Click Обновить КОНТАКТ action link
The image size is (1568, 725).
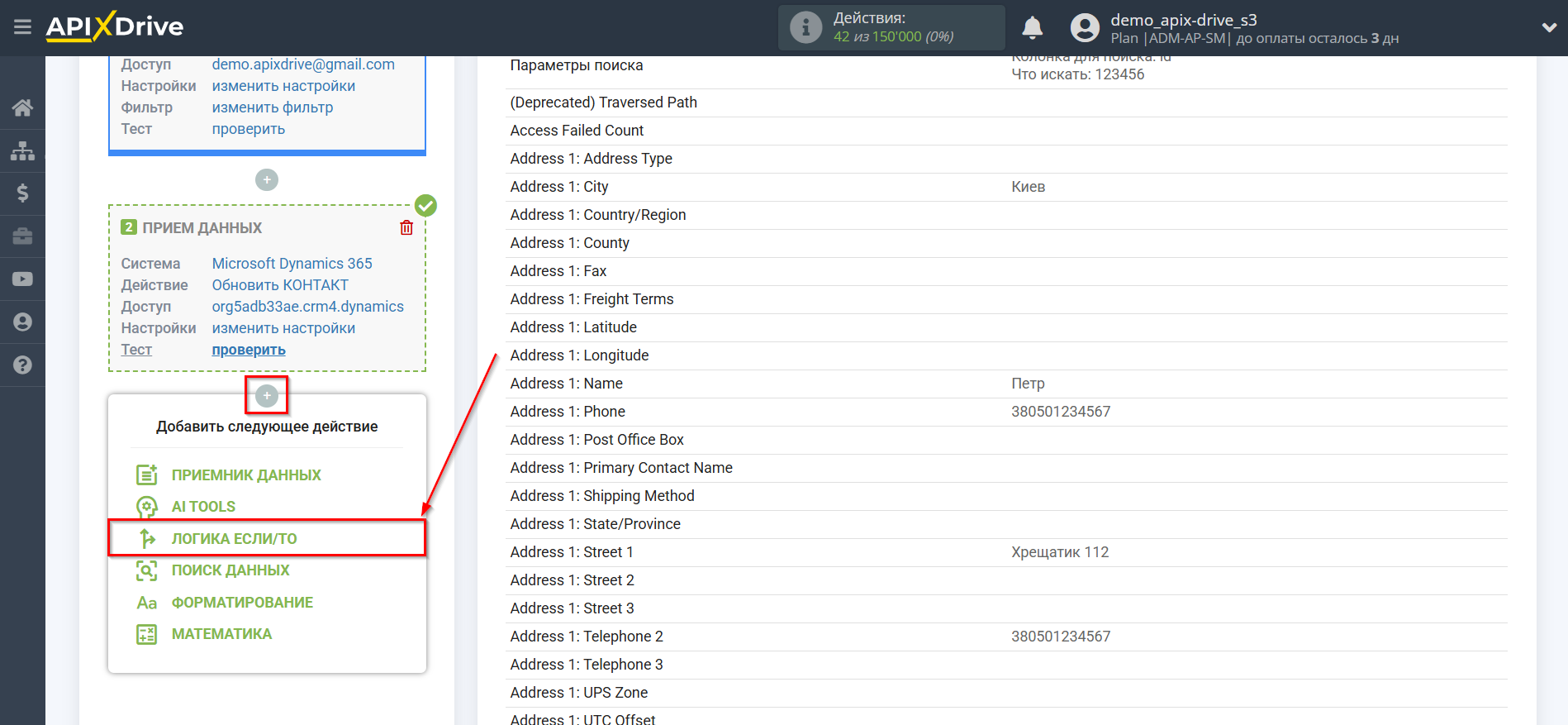(x=280, y=285)
